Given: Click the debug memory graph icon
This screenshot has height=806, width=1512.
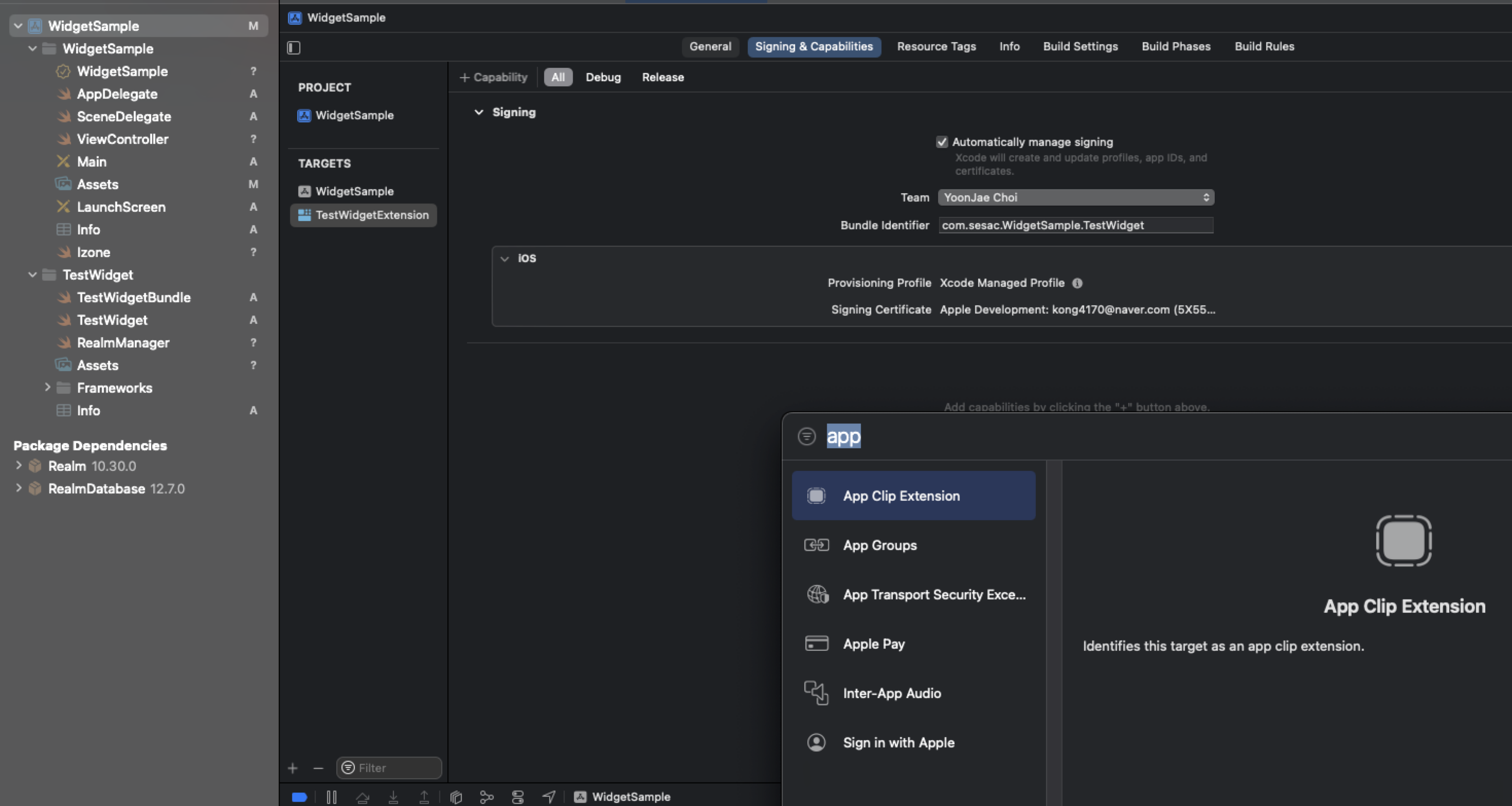Looking at the screenshot, I should [x=487, y=797].
